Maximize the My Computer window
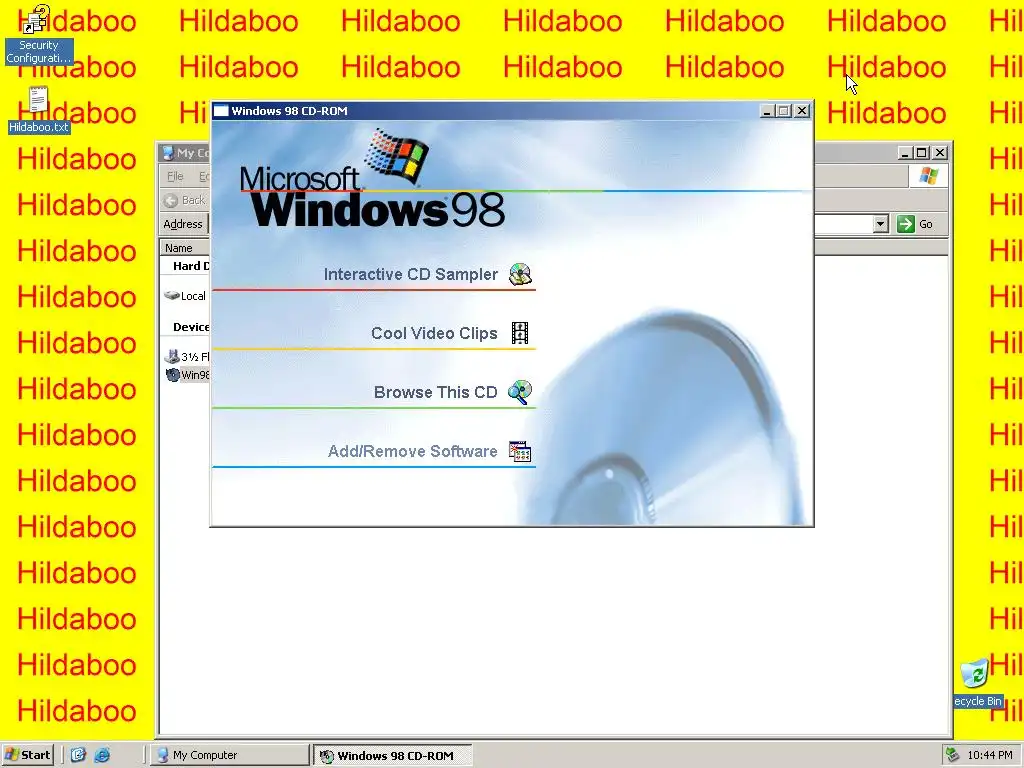1024x768 pixels. coord(921,153)
